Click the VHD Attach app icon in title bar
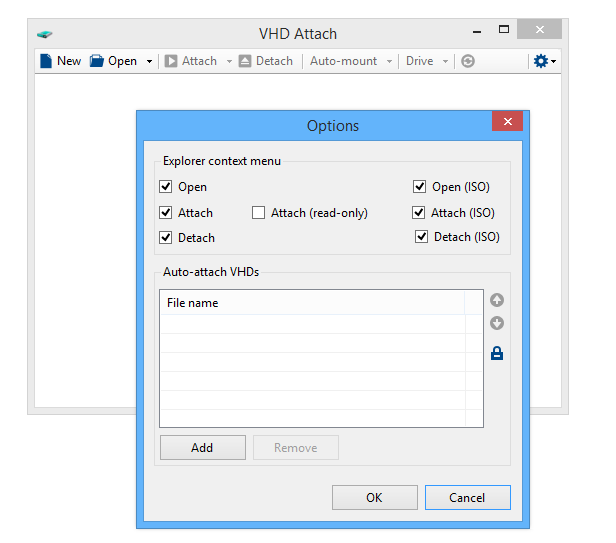This screenshot has height=543, width=616. pyautogui.click(x=44, y=34)
